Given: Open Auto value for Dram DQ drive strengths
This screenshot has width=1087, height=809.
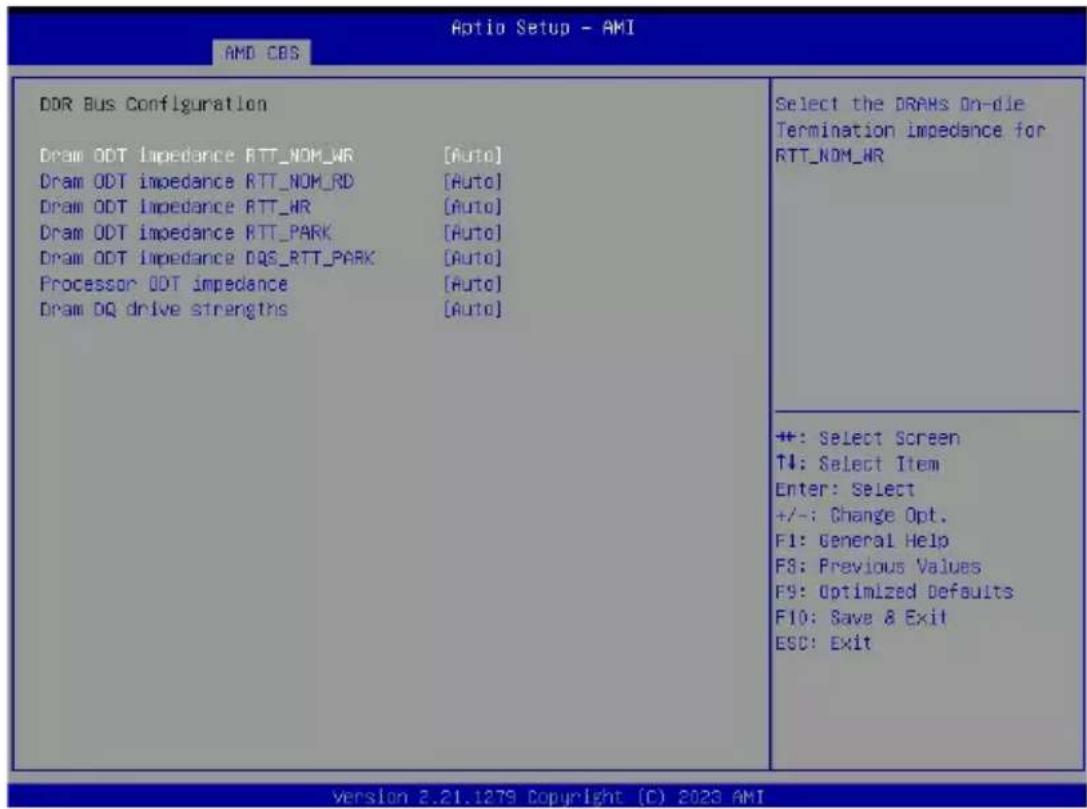Looking at the screenshot, I should pos(472,309).
